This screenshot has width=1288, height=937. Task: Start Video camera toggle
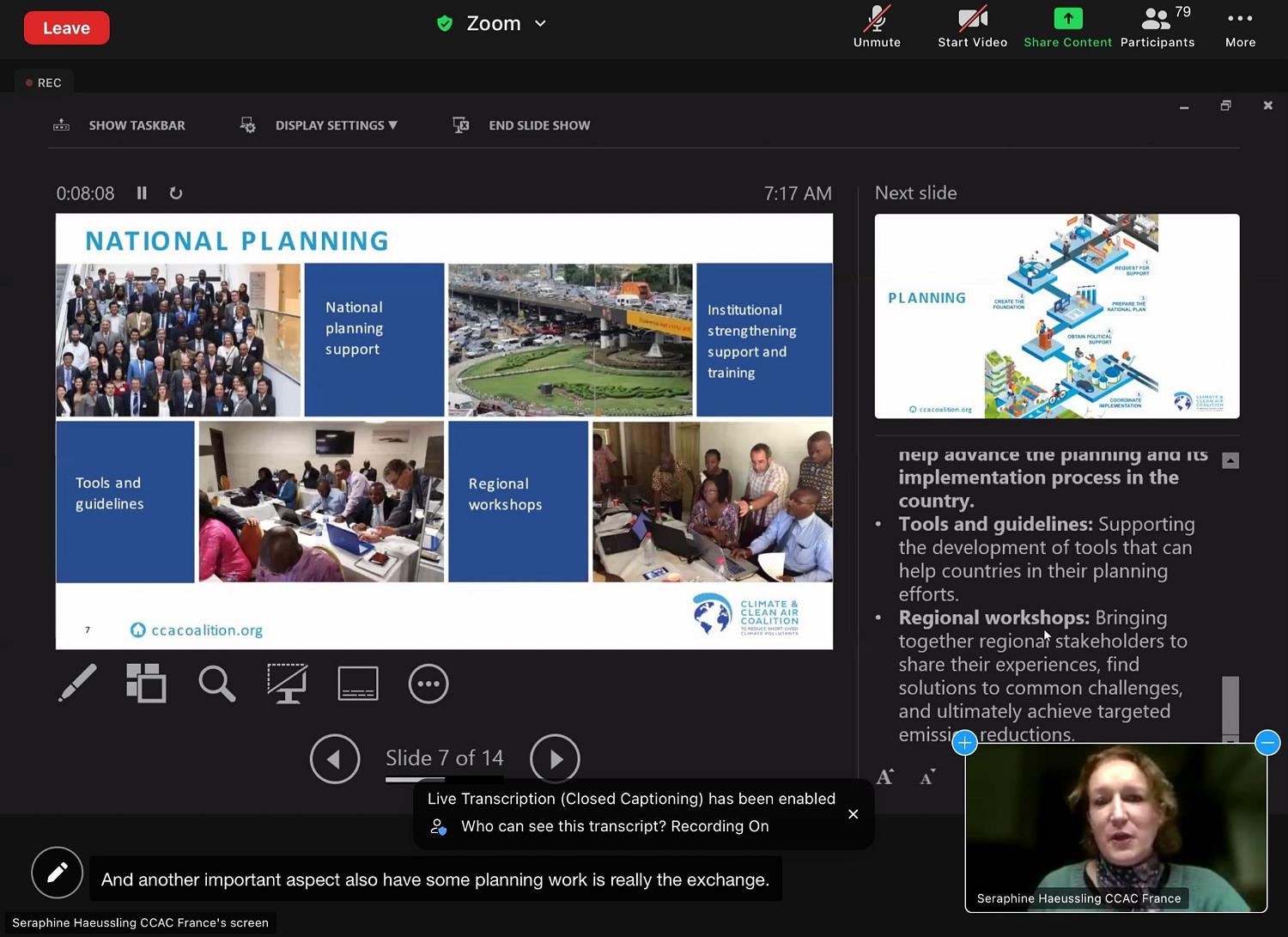coord(972,27)
